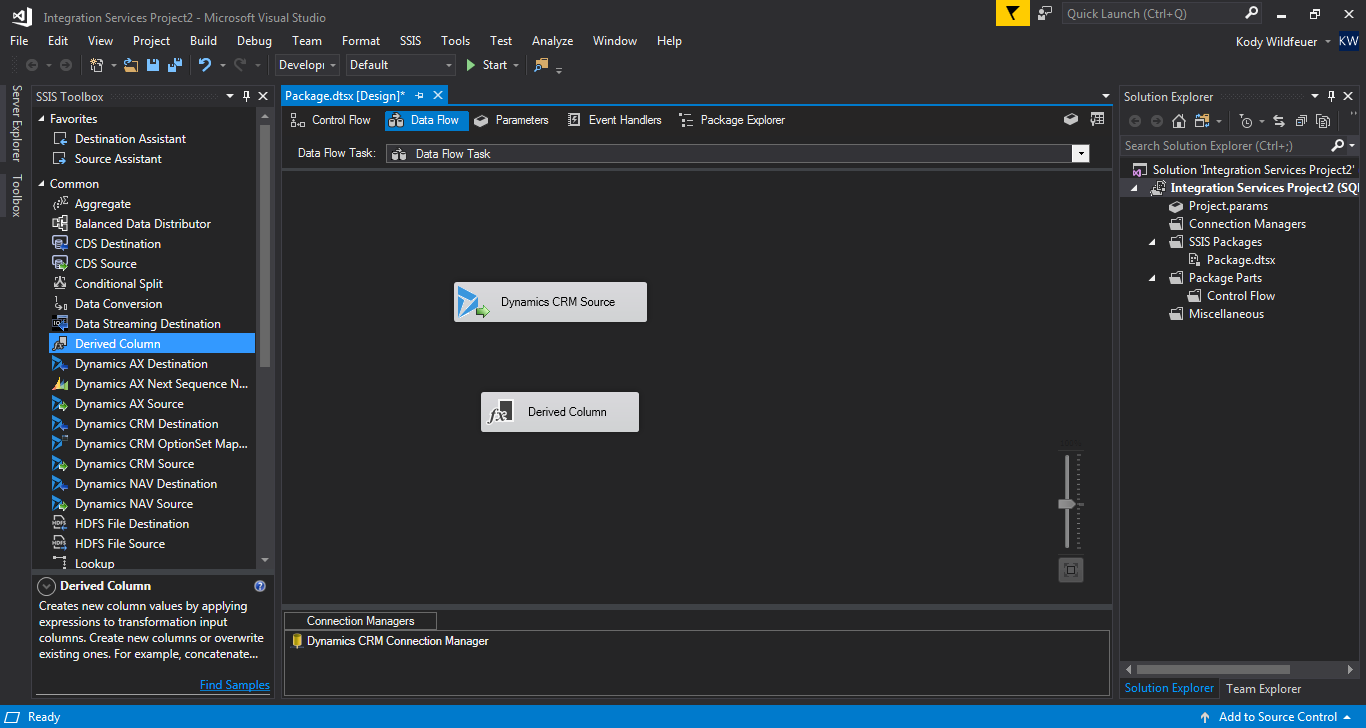Click the Start debugging button
This screenshot has width=1366, height=728.
pos(486,65)
